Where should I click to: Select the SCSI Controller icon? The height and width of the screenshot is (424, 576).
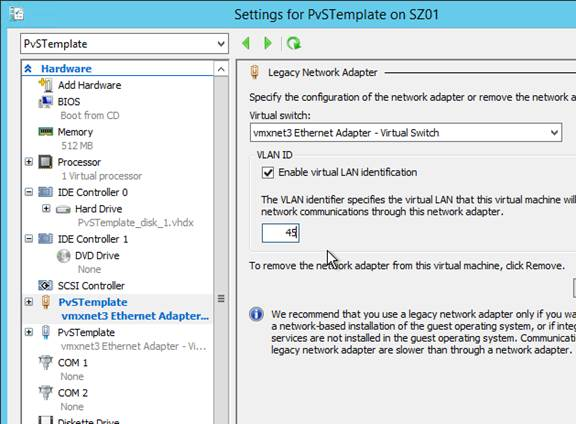pyautogui.click(x=46, y=285)
